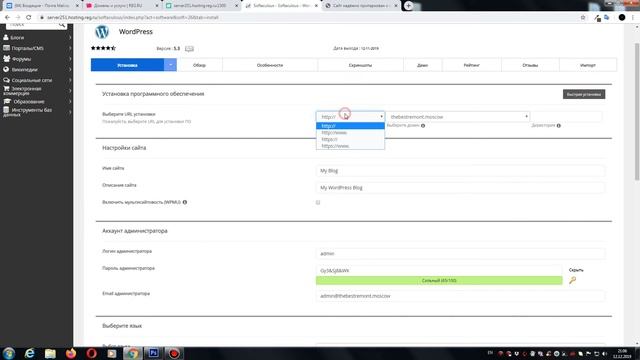This screenshot has height=360, width=640.
Task: Click the Электронная коммерция cart icon
Action: click(x=6, y=88)
